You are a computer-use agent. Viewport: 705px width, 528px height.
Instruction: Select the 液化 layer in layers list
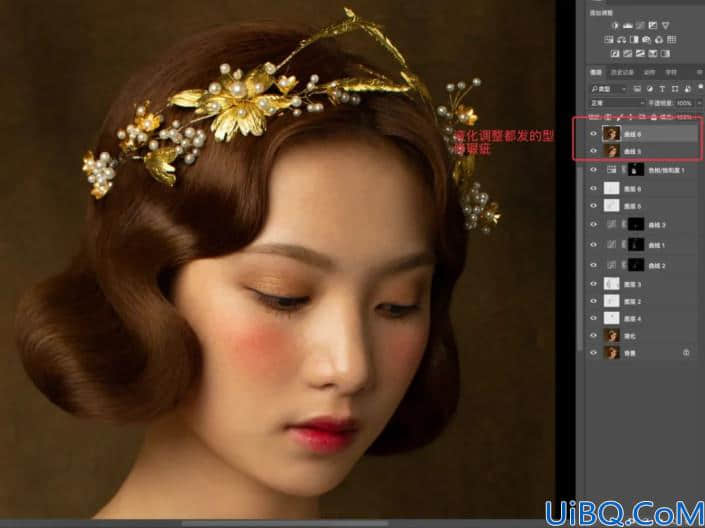[643, 336]
